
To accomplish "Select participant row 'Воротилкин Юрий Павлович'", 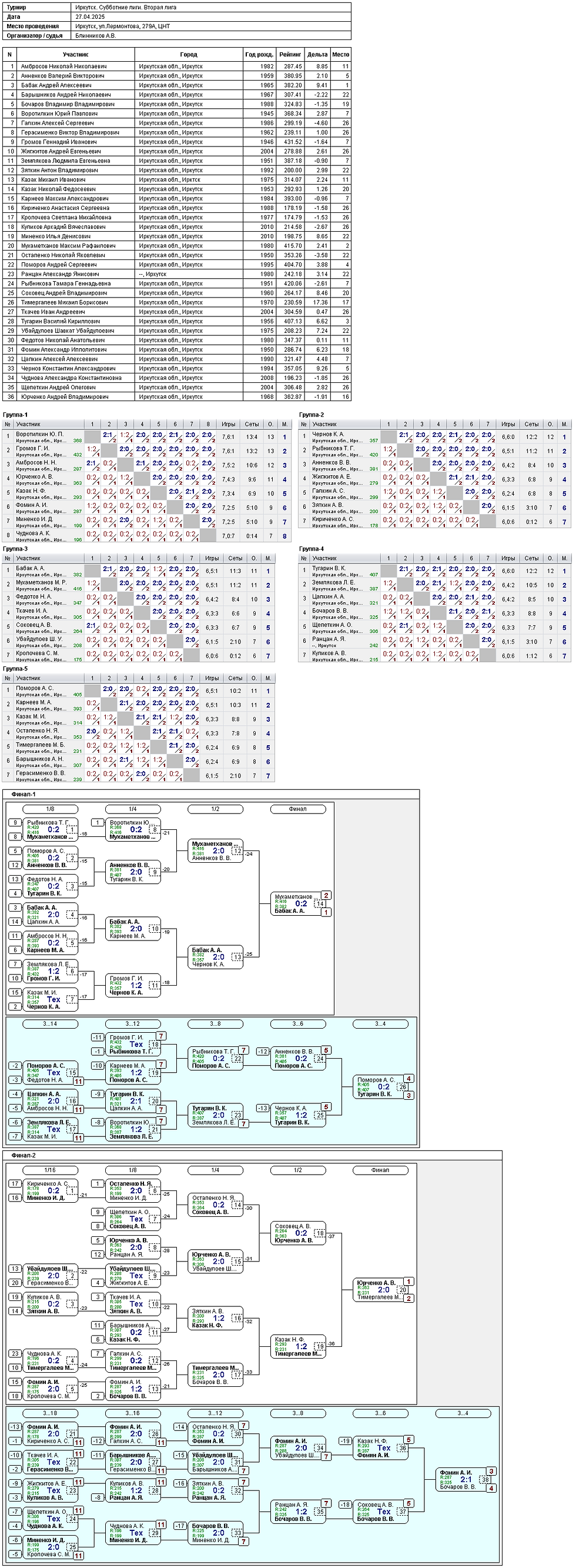I will pyautogui.click(x=177, y=114).
